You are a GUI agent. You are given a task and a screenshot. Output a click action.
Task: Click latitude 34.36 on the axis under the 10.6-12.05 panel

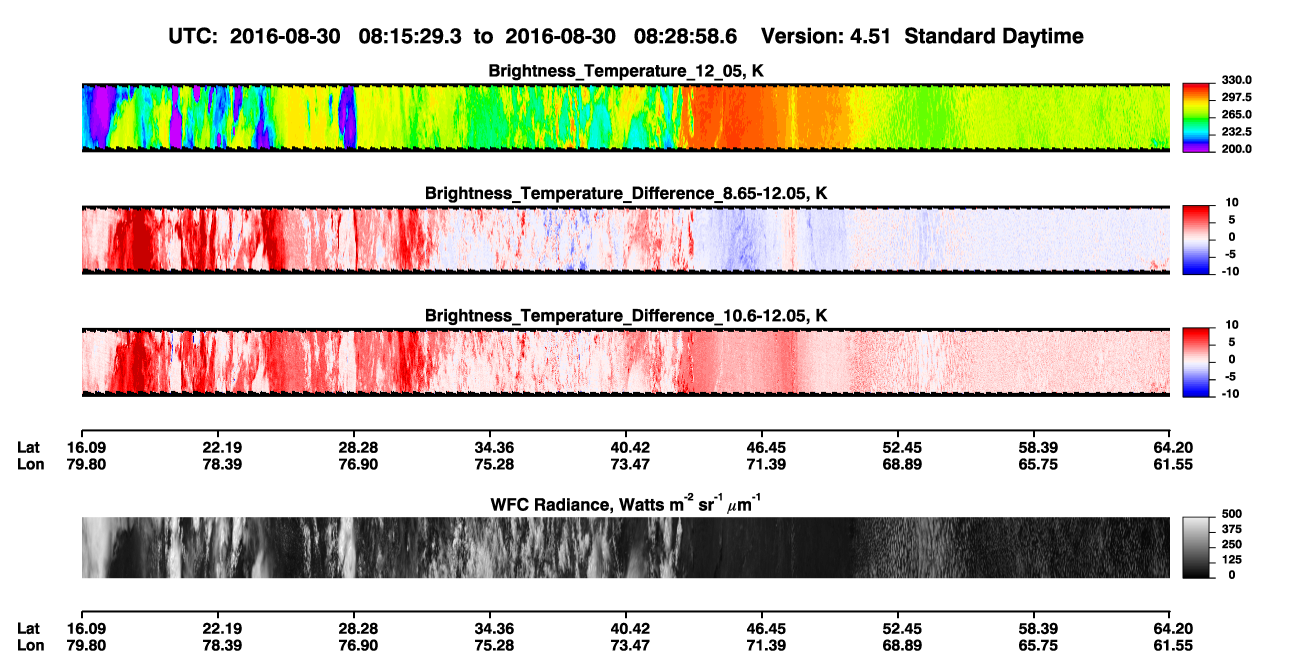coord(494,447)
